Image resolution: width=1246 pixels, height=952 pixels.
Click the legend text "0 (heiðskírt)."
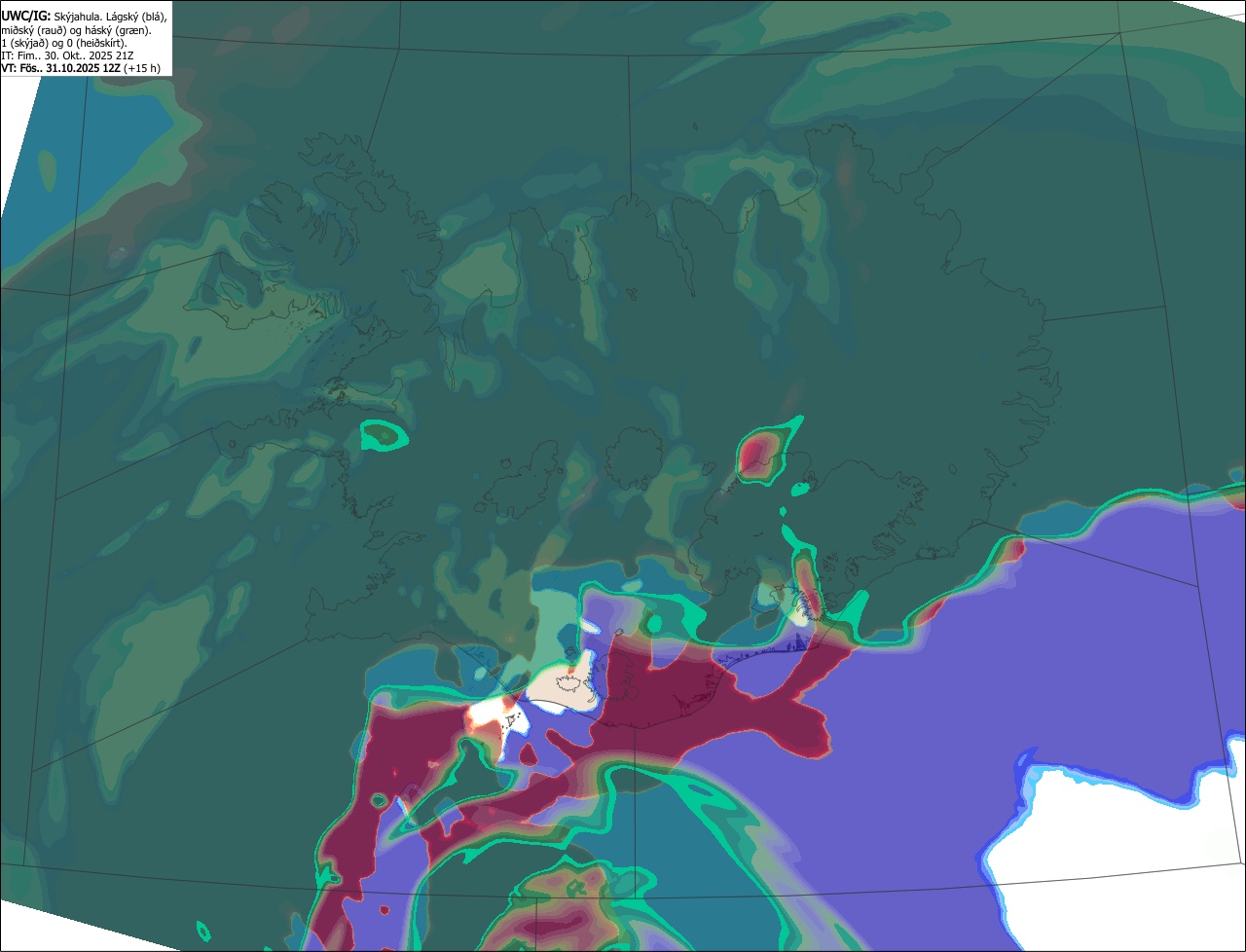[96, 45]
